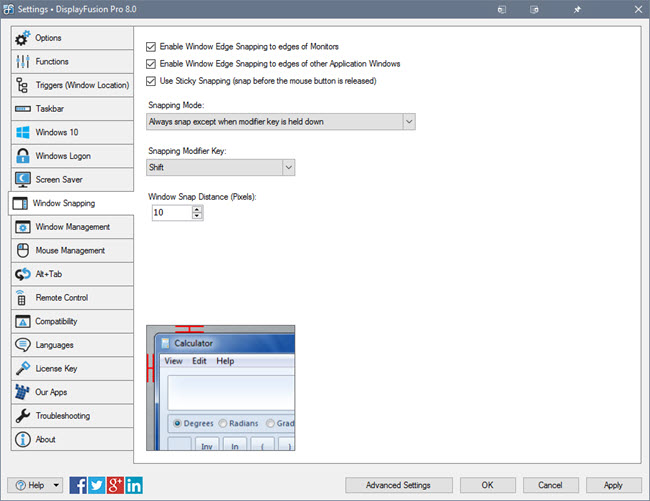The height and width of the screenshot is (501, 650).
Task: Click second monitor-move icon in title bar
Action: click(x=534, y=9)
